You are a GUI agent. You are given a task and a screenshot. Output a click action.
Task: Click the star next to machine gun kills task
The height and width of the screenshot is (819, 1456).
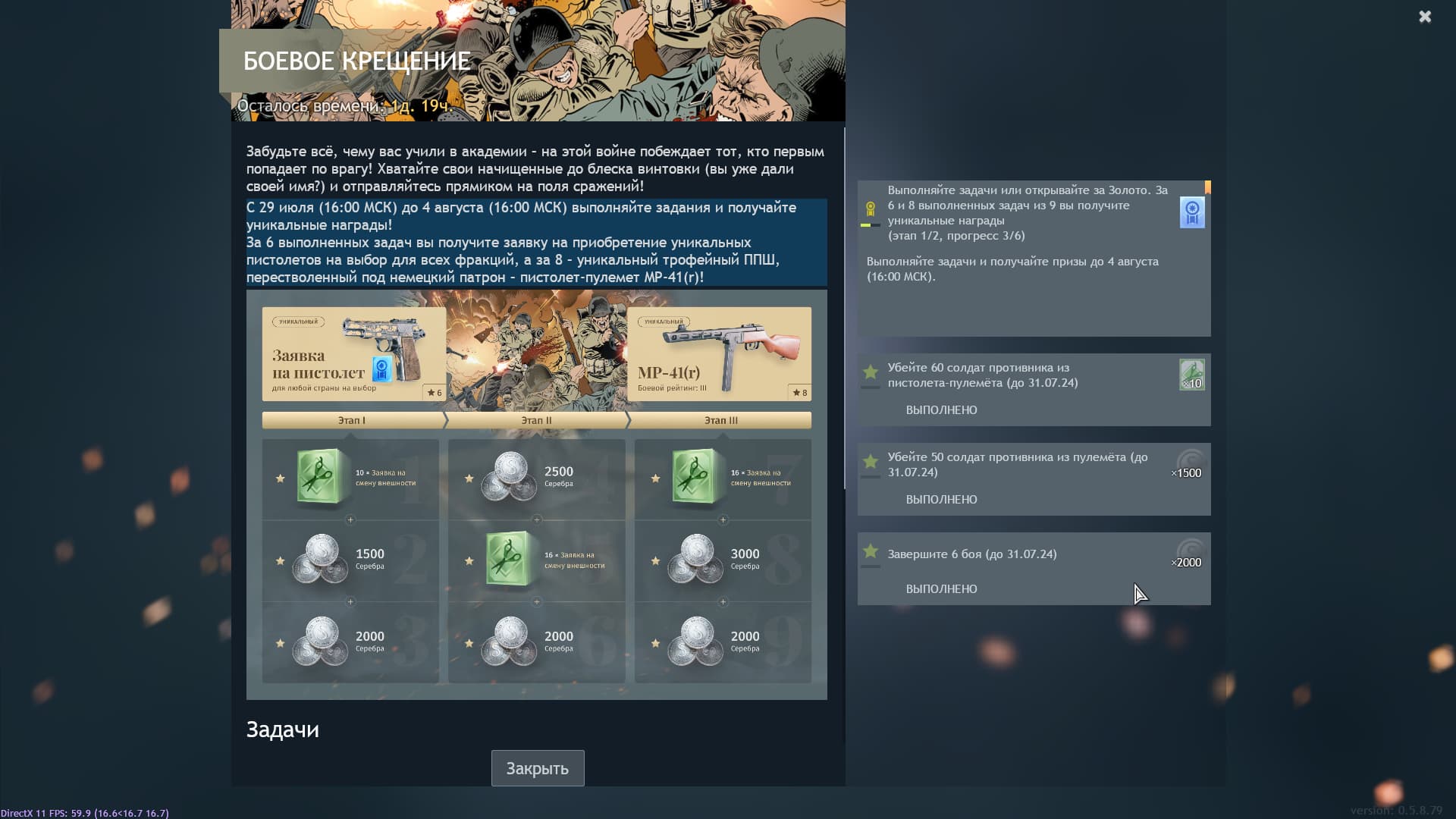click(x=871, y=461)
